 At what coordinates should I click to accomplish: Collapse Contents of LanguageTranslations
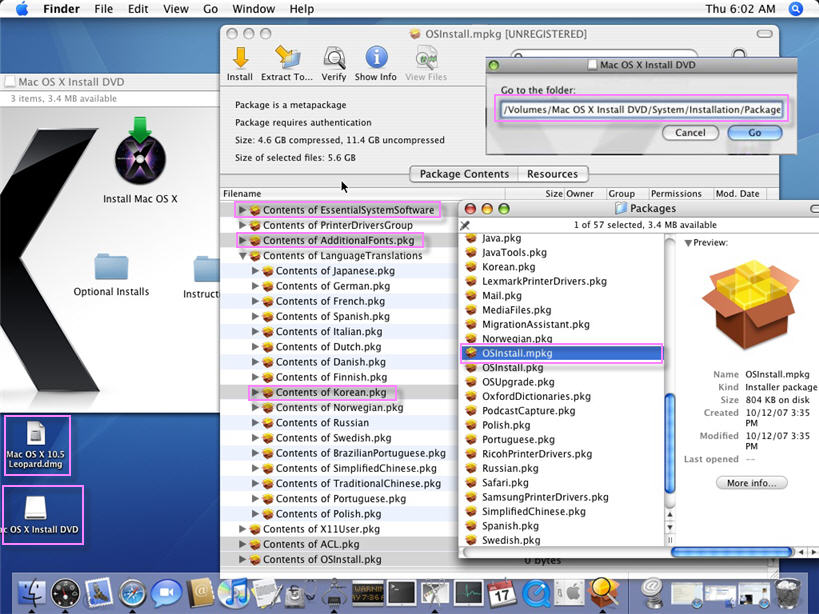click(x=242, y=256)
